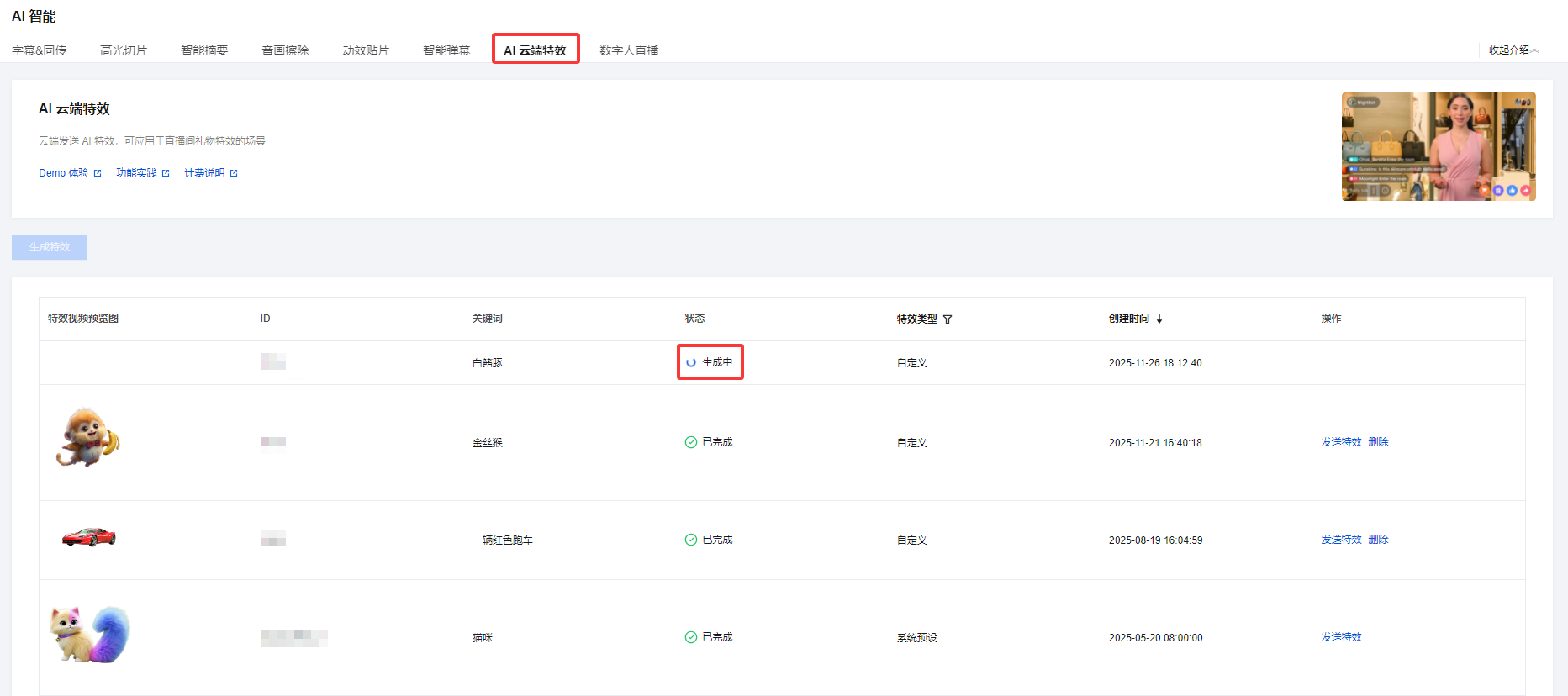The width and height of the screenshot is (1568, 696).
Task: Click the date 2025-11-21 16:40:18
Action: tap(1155, 443)
